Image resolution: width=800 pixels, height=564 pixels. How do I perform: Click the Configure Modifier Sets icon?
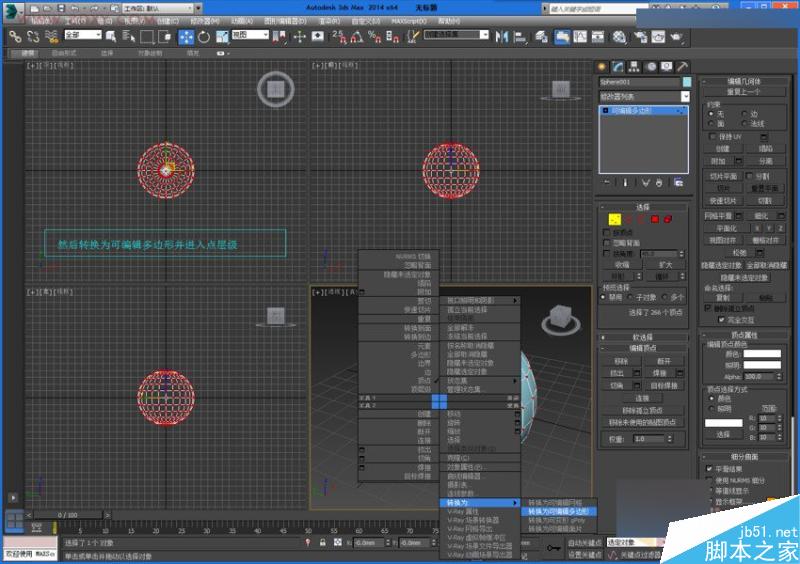click(x=678, y=182)
